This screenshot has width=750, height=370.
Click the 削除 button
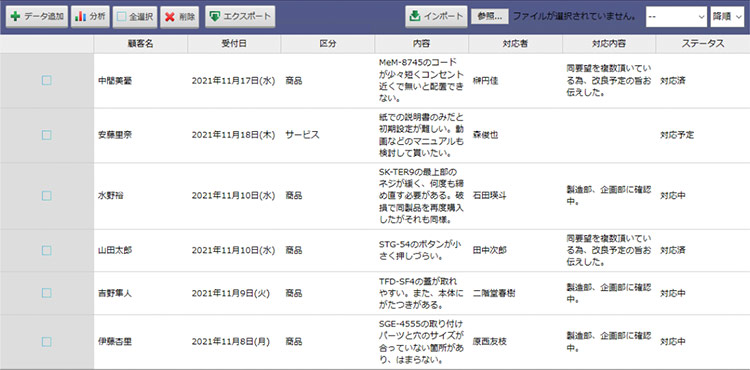[179, 16]
